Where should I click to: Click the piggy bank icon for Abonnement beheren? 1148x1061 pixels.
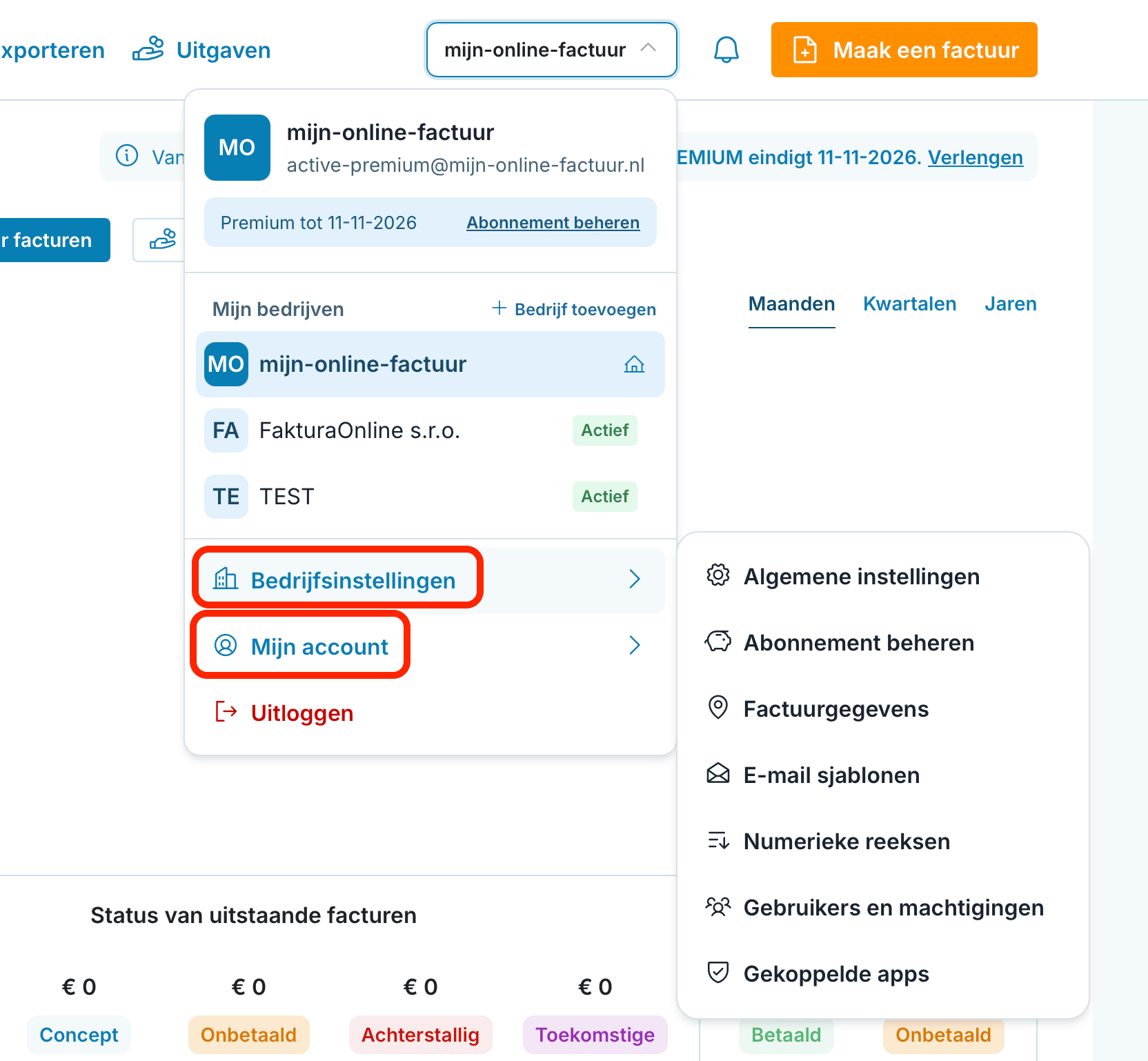click(718, 641)
